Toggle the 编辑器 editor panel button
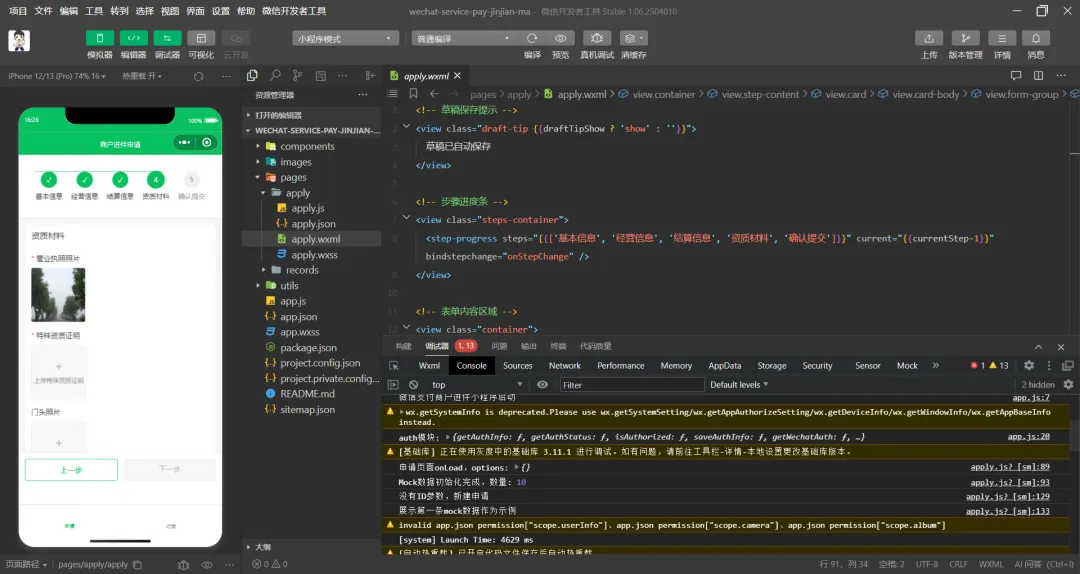This screenshot has height=574, width=1080. (134, 38)
